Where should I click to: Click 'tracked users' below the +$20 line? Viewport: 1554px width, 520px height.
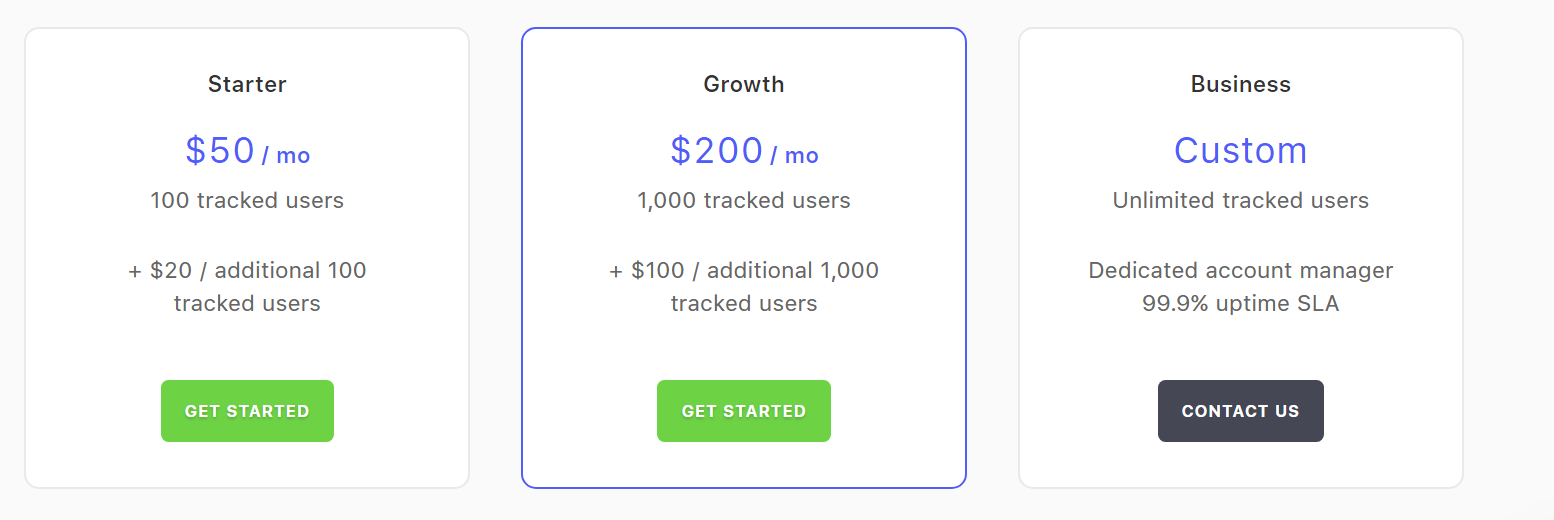click(247, 304)
